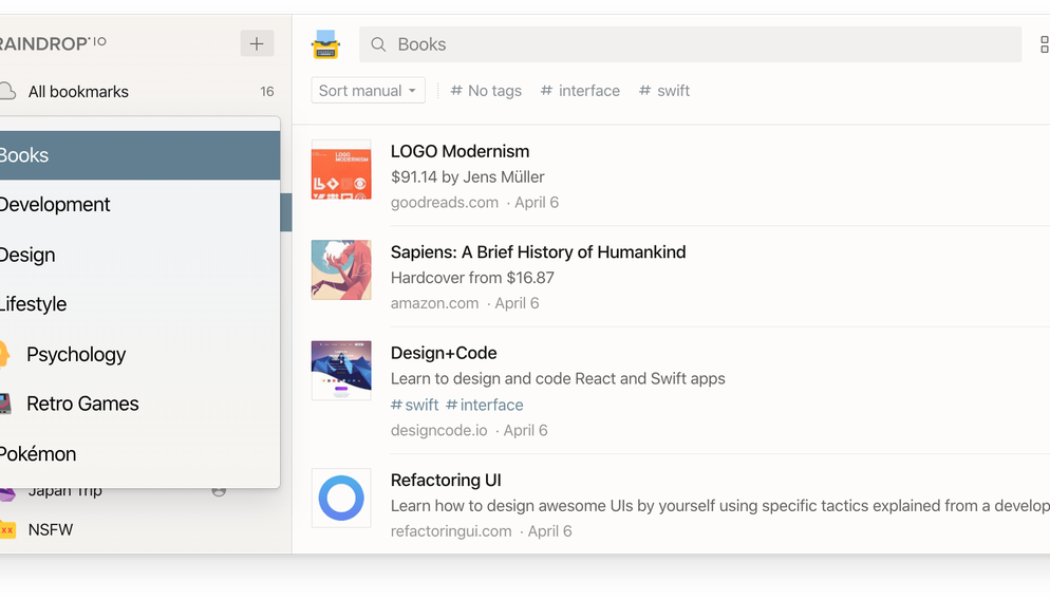
Task: Open the goodreads.com link
Action: (x=444, y=202)
